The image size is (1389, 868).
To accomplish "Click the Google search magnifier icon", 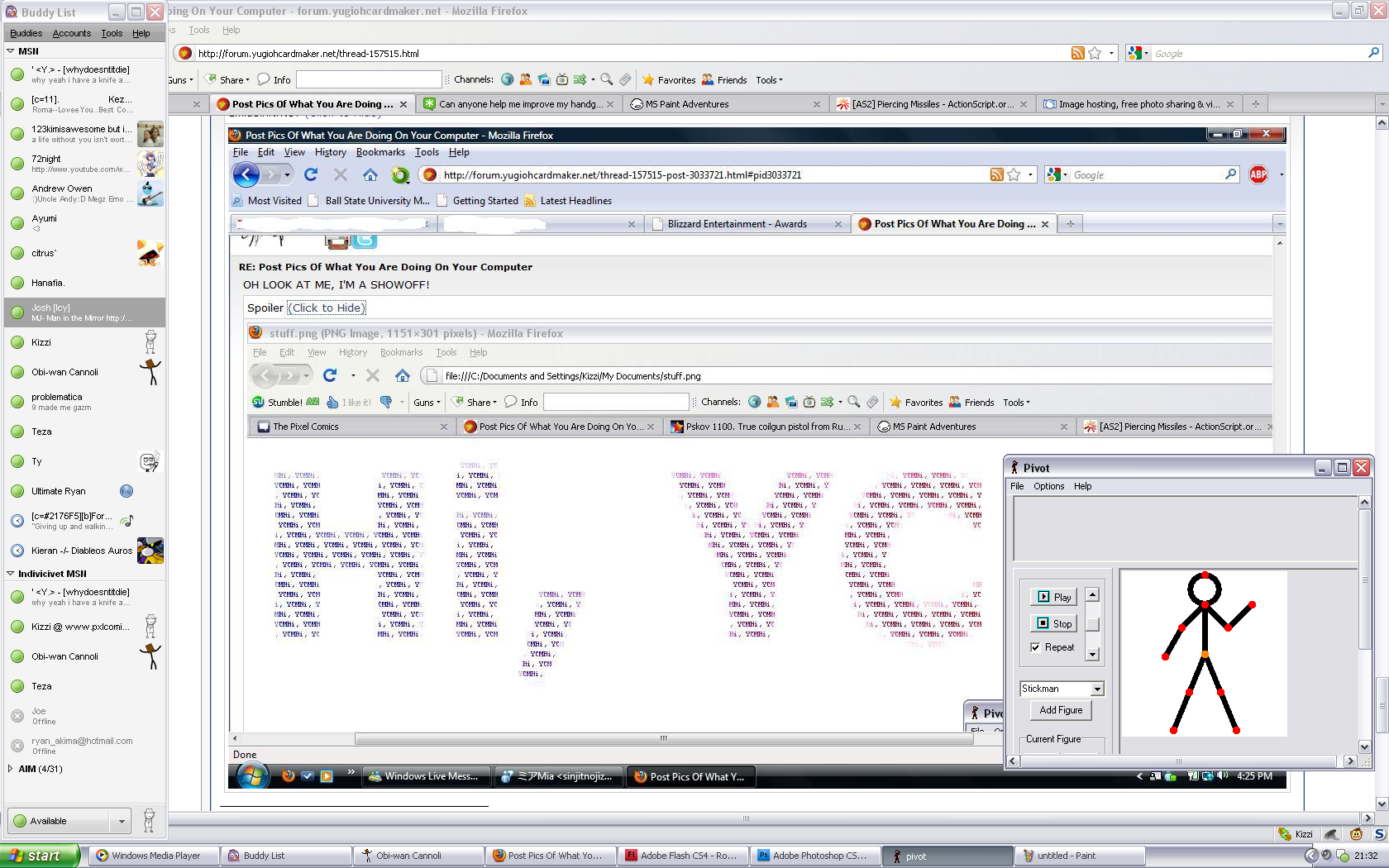I will 1373,53.
